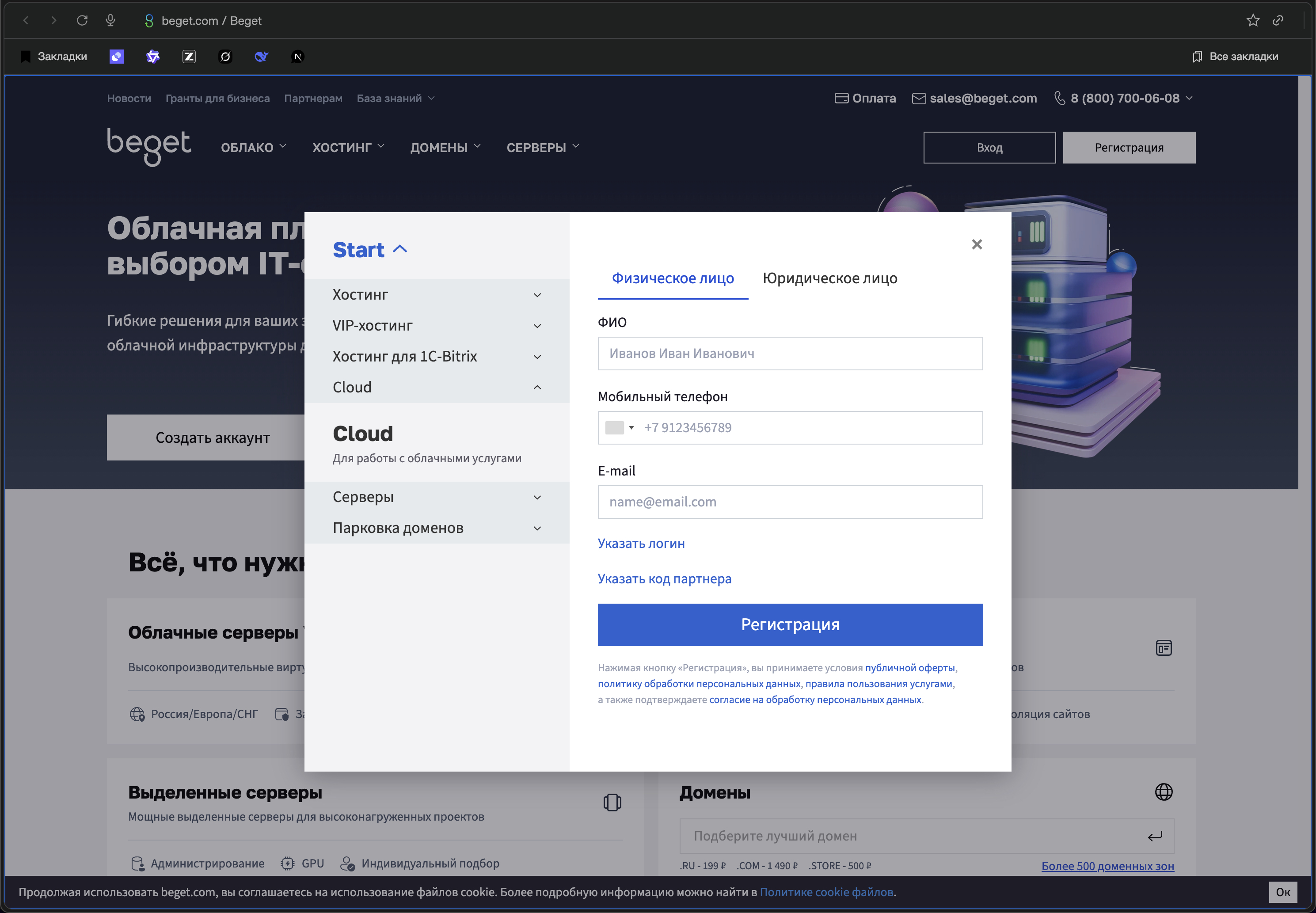Open the Z letter bookmark icon
The image size is (1316, 913).
[189, 56]
